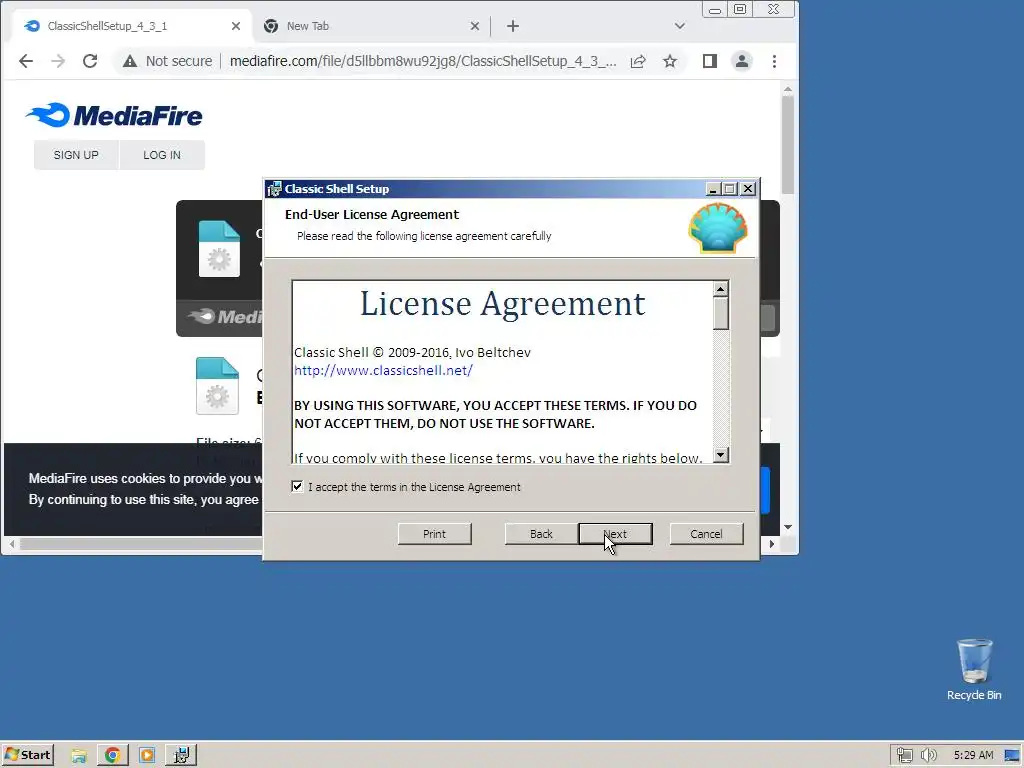The image size is (1024, 768).
Task: Click browser page scroll up arrow
Action: click(x=788, y=89)
